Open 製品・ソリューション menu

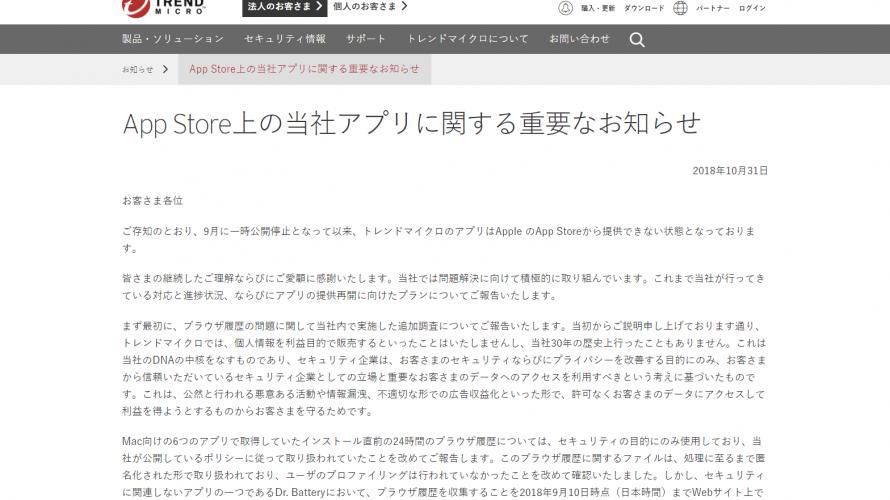(173, 39)
